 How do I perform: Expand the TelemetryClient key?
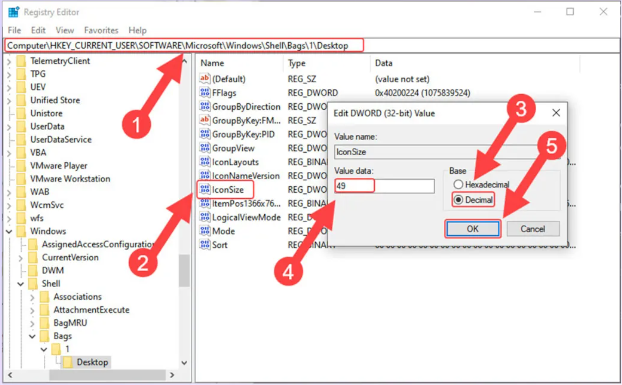pyautogui.click(x=9, y=61)
